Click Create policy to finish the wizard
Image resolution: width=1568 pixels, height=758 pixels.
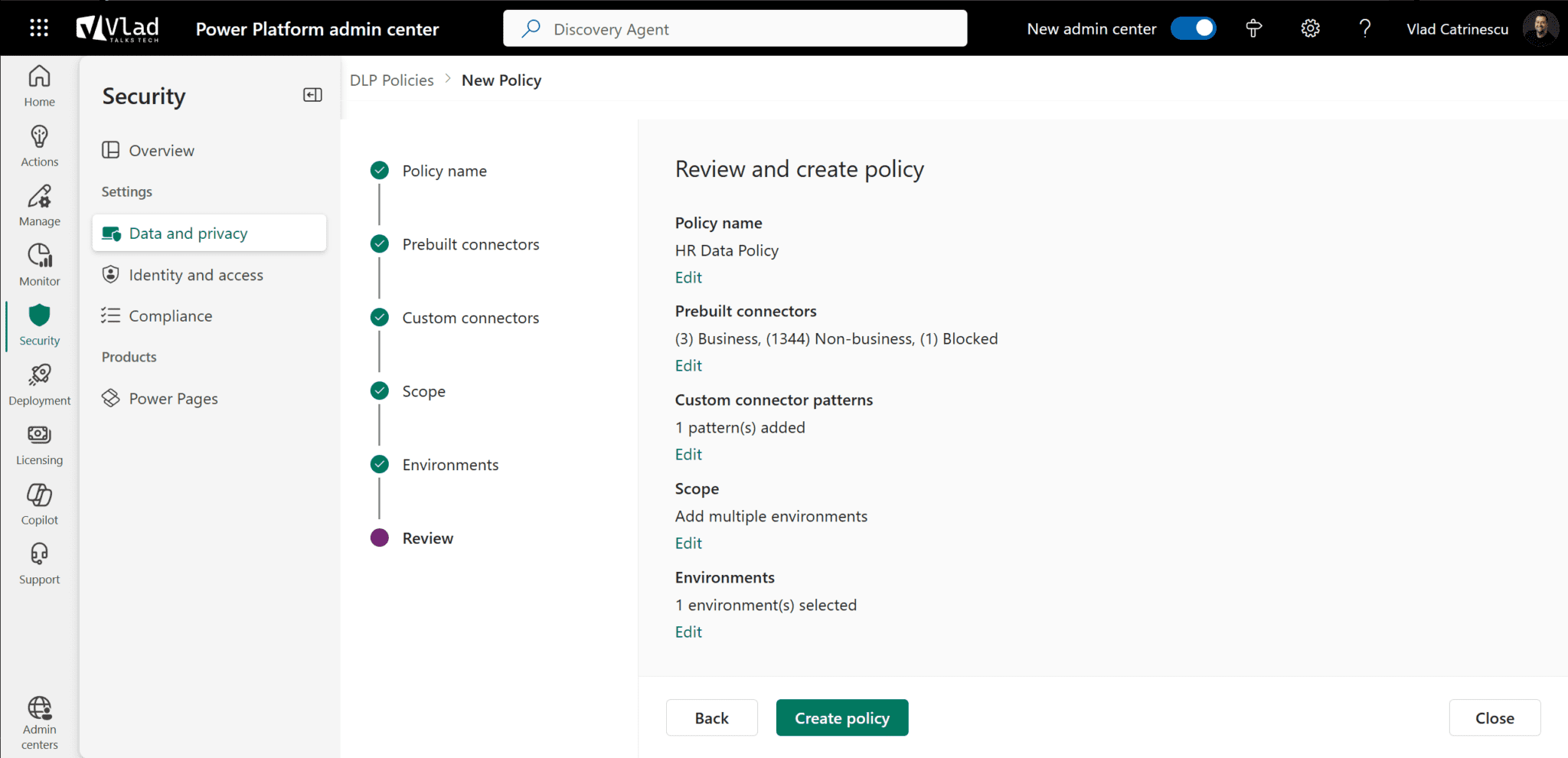[x=841, y=717]
